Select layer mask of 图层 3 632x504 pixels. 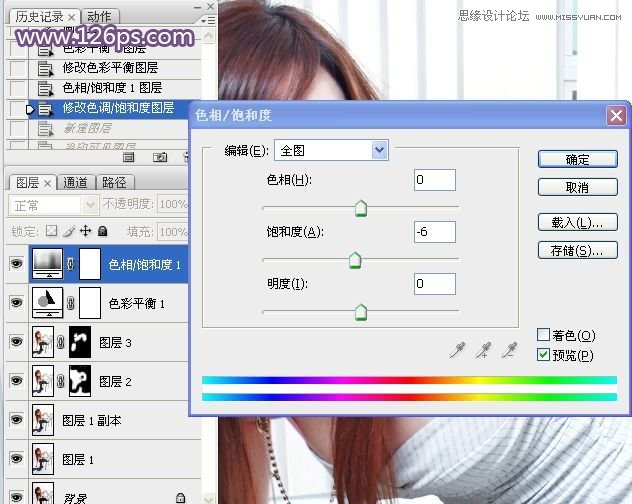[x=80, y=342]
